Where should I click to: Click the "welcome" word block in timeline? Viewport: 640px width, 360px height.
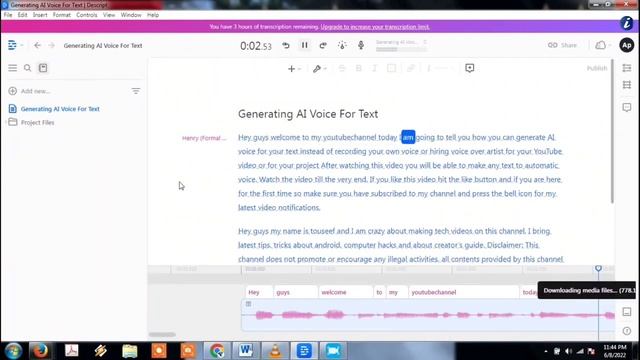click(x=346, y=292)
